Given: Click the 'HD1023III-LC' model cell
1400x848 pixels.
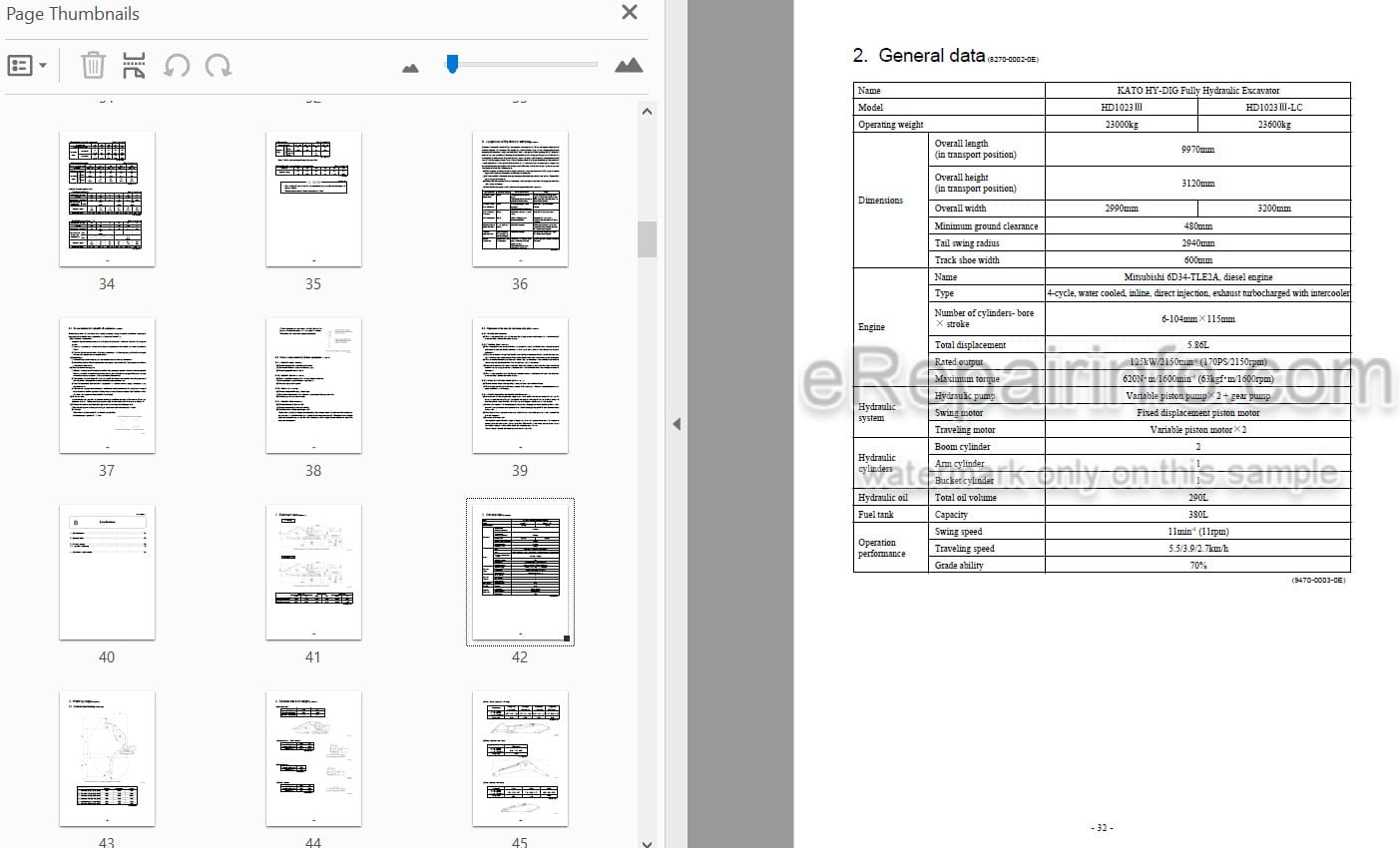Looking at the screenshot, I should [x=1273, y=107].
